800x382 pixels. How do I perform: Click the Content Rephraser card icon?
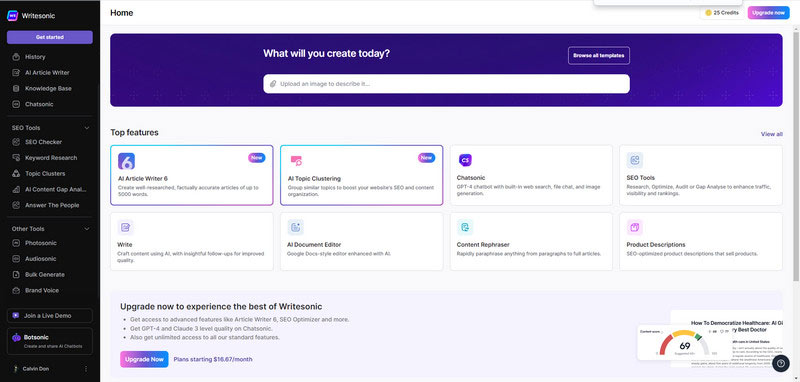pos(465,227)
